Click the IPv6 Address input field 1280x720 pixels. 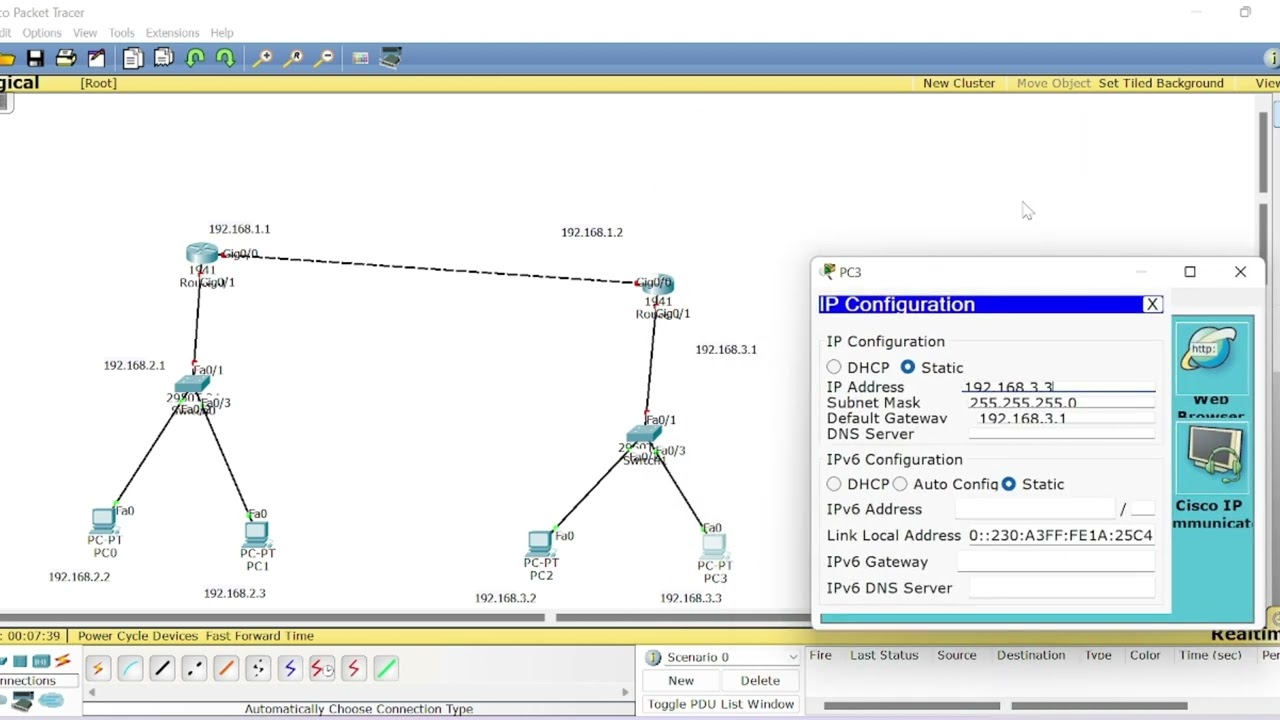click(1035, 509)
